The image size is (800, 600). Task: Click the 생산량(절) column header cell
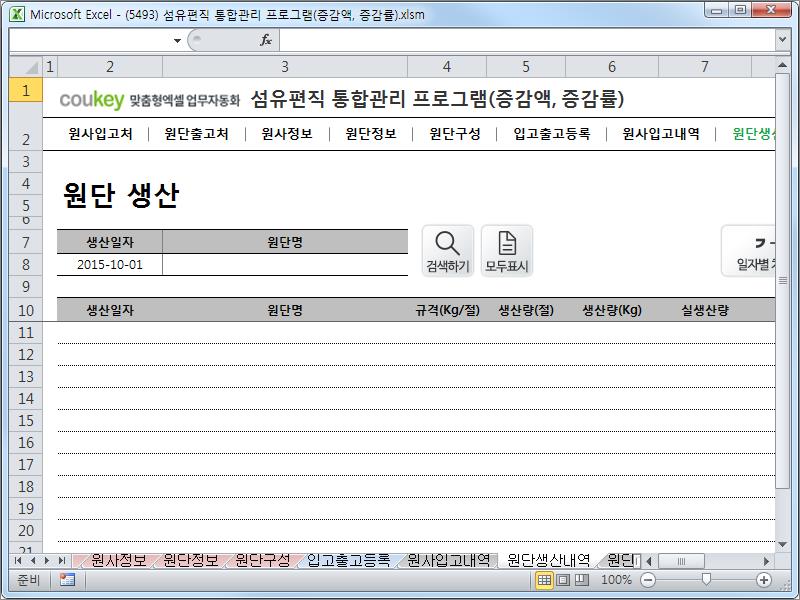point(526,310)
